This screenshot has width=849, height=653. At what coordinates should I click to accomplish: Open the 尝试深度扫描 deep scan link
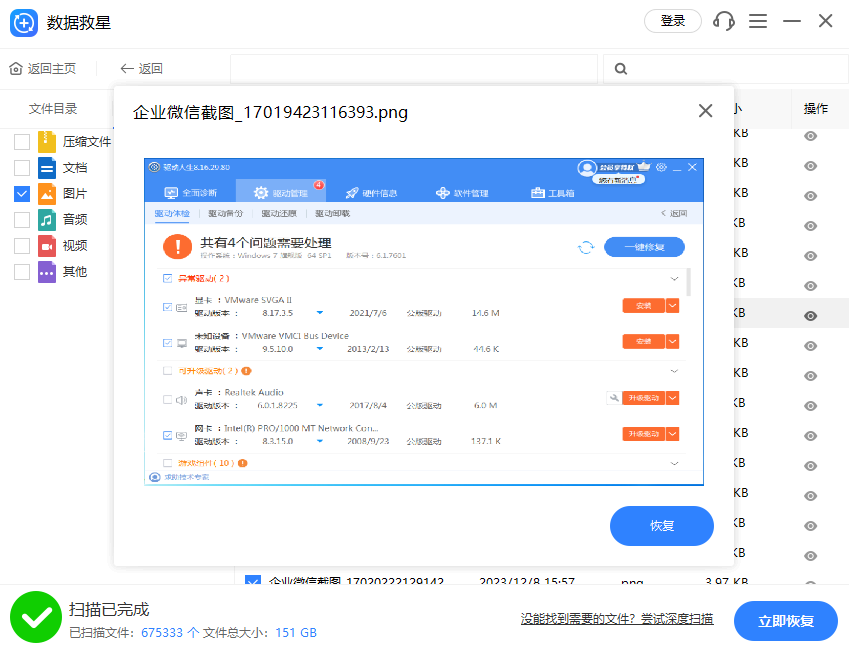[677, 619]
